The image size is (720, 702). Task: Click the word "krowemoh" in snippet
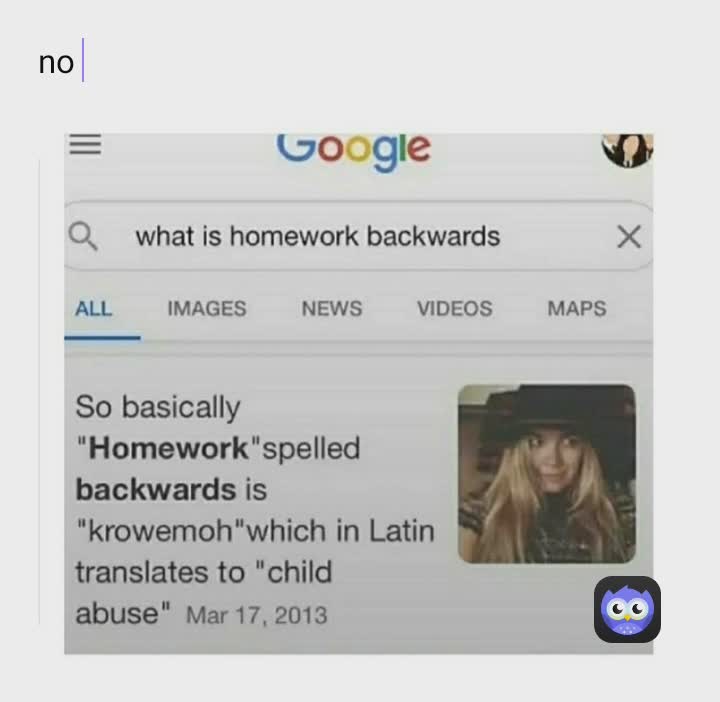[160, 531]
